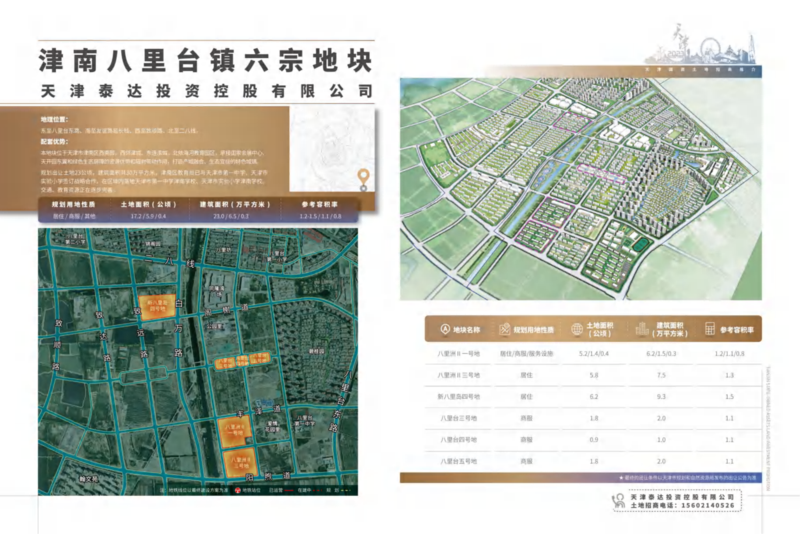800x534 pixels.
Task: Click the 配套优势 heading
Action: tap(54, 142)
